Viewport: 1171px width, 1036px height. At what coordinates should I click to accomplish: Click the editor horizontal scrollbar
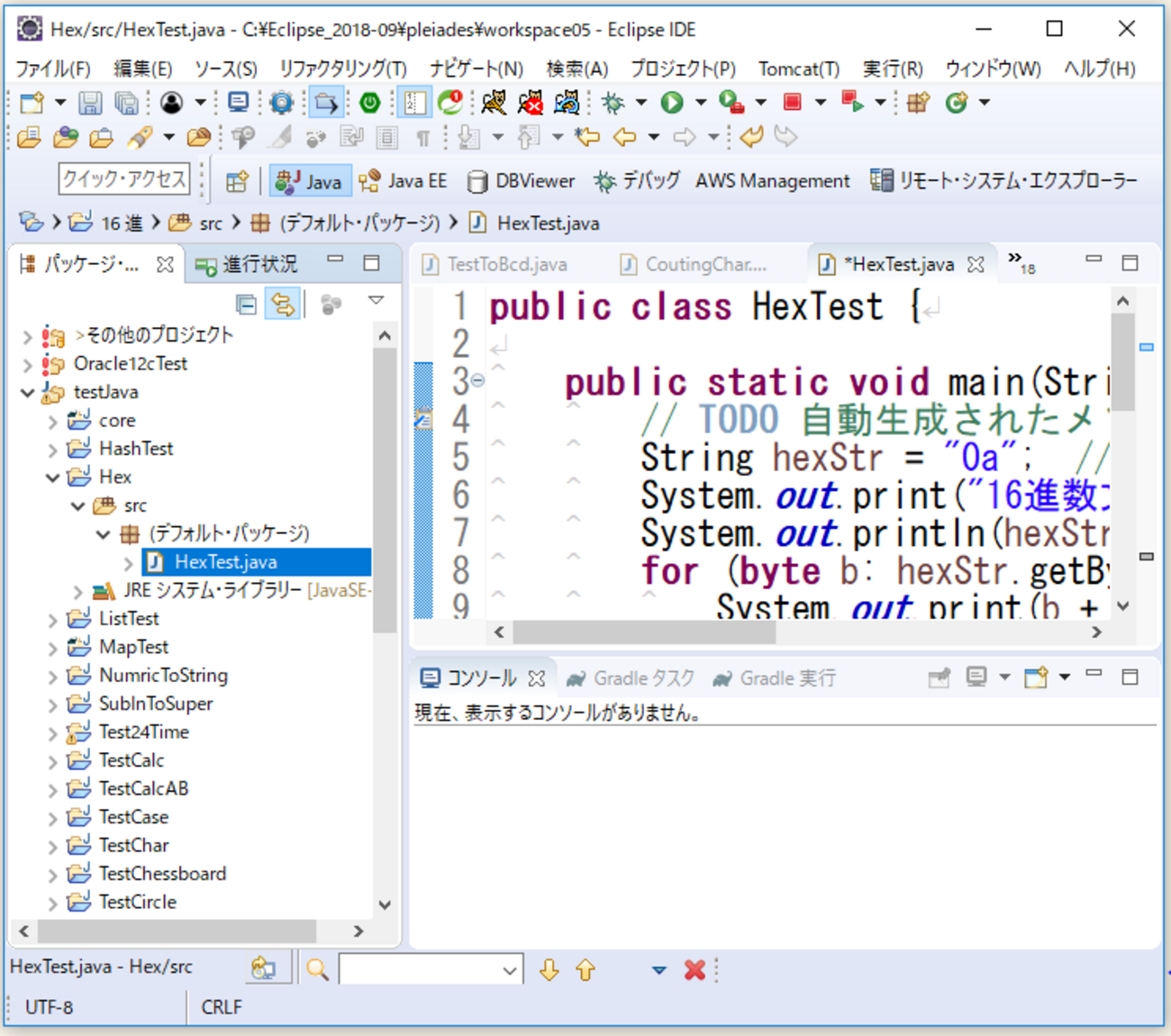(644, 632)
